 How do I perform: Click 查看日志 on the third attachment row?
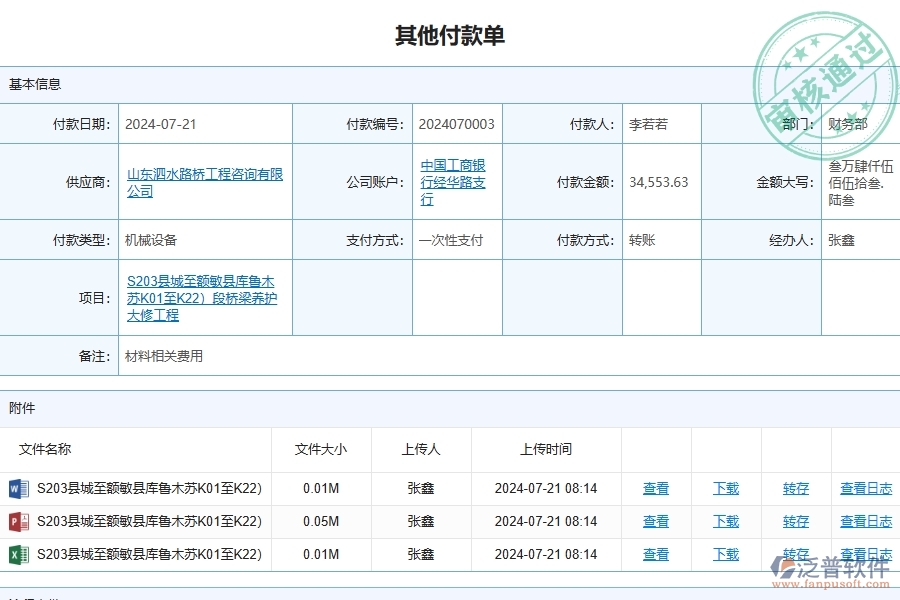tap(866, 554)
